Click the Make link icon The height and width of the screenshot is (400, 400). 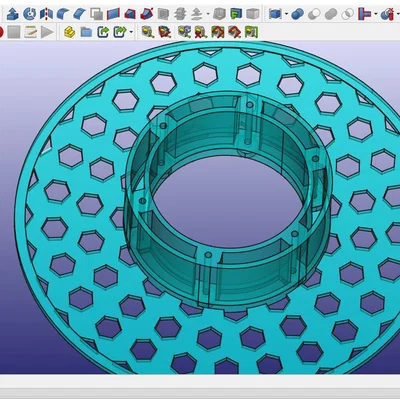click(103, 32)
